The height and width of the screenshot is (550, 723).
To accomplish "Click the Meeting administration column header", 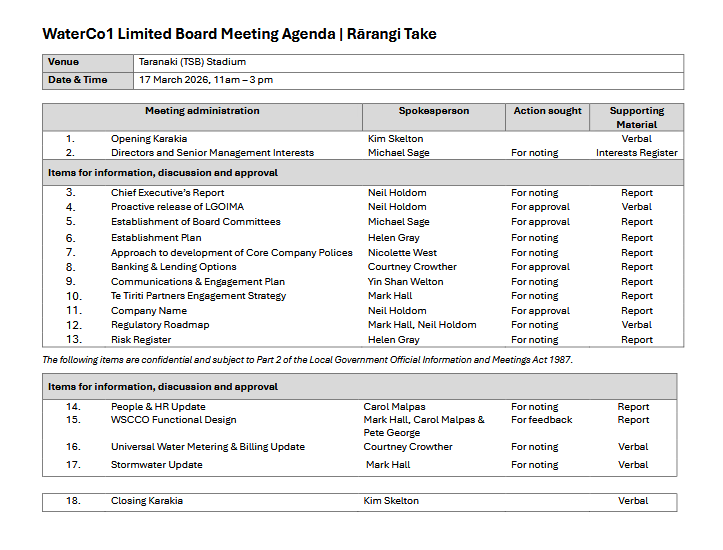I will pos(202,111).
